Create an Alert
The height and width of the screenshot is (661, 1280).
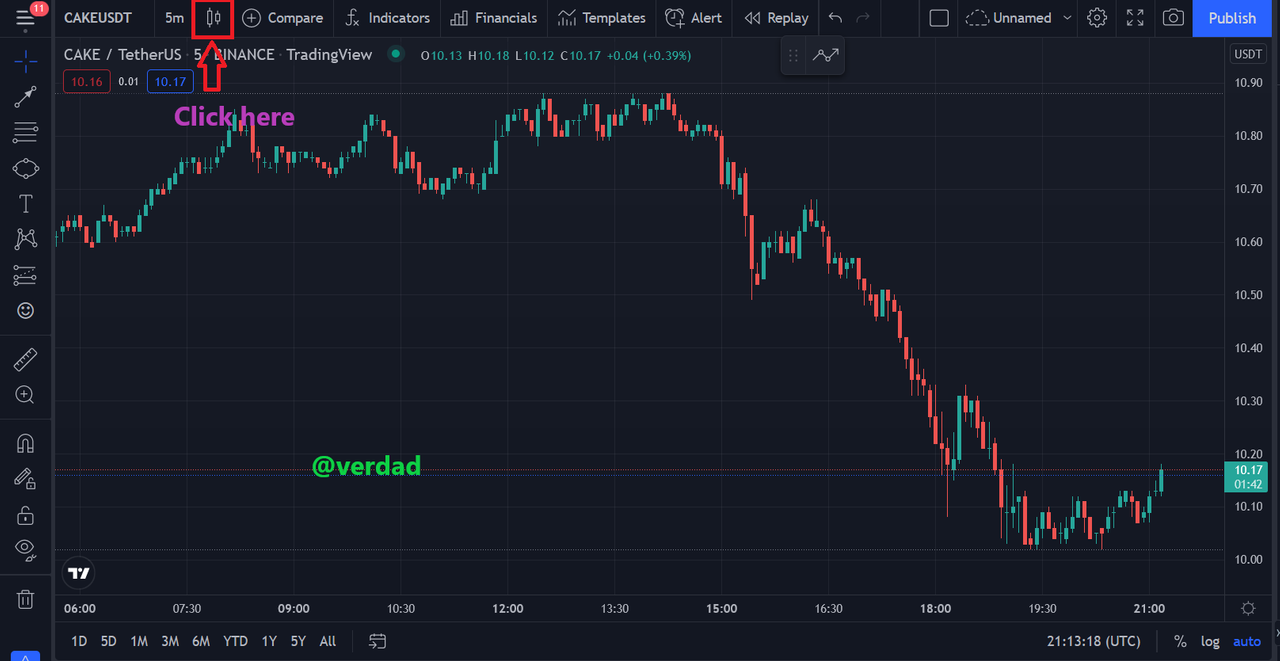tap(694, 18)
